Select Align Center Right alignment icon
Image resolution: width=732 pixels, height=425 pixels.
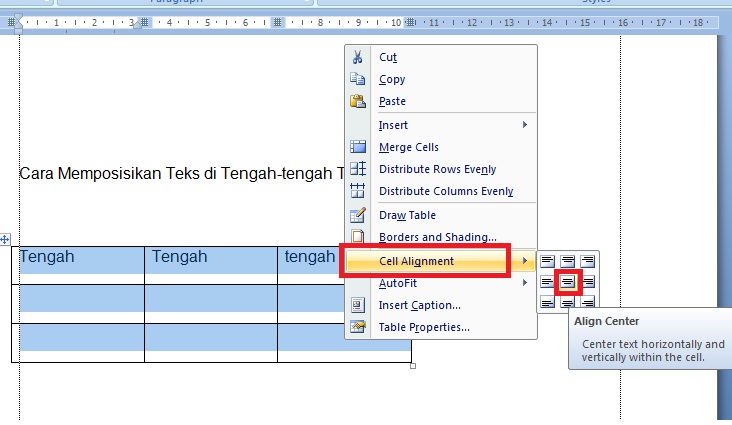tap(588, 282)
